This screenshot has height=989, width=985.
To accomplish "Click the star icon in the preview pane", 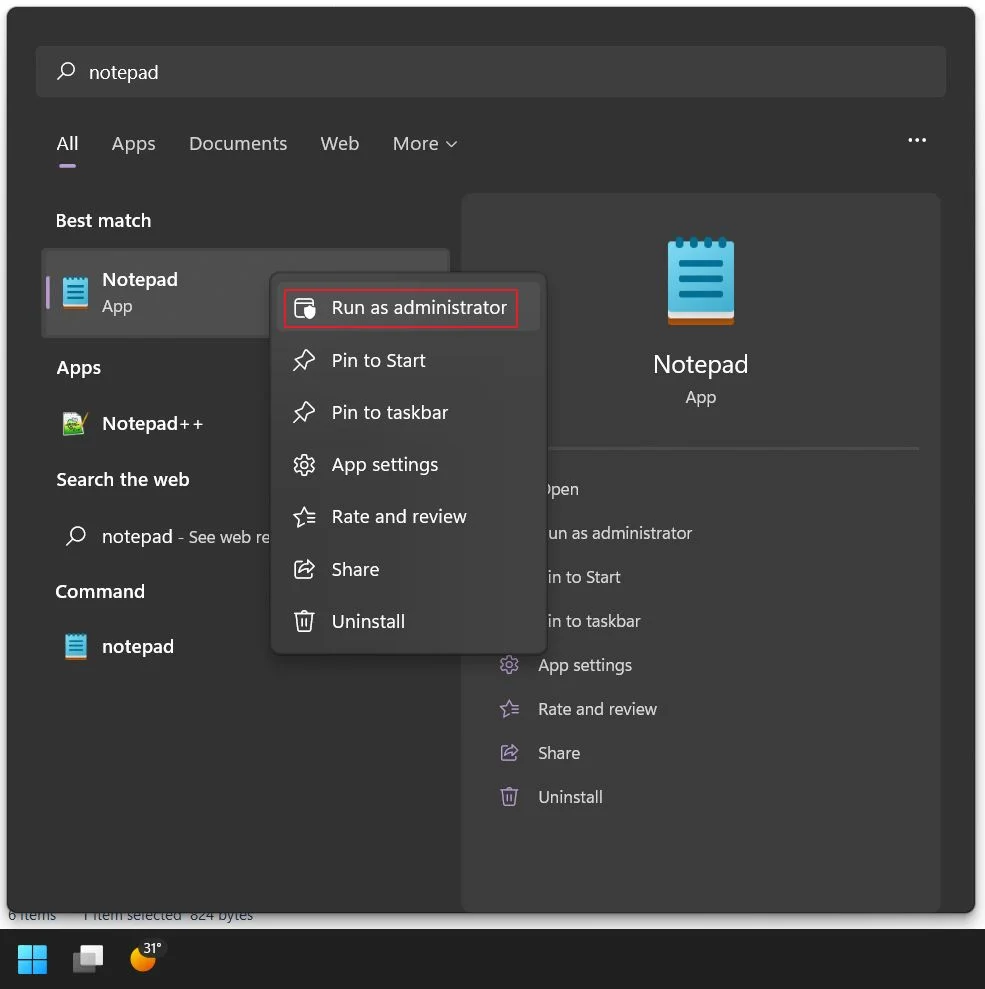I will click(x=509, y=709).
